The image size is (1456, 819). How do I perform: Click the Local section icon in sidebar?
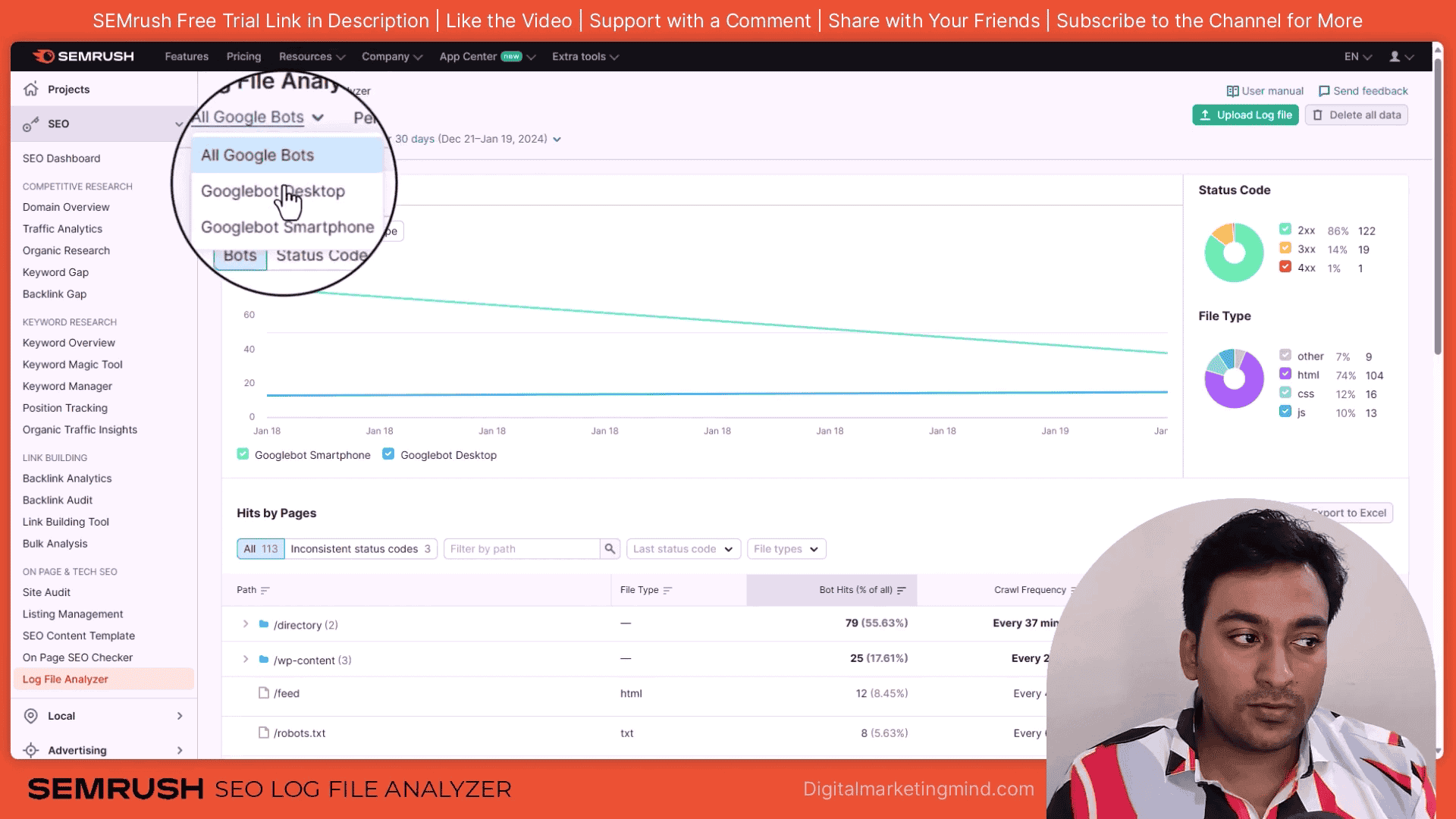coord(31,716)
